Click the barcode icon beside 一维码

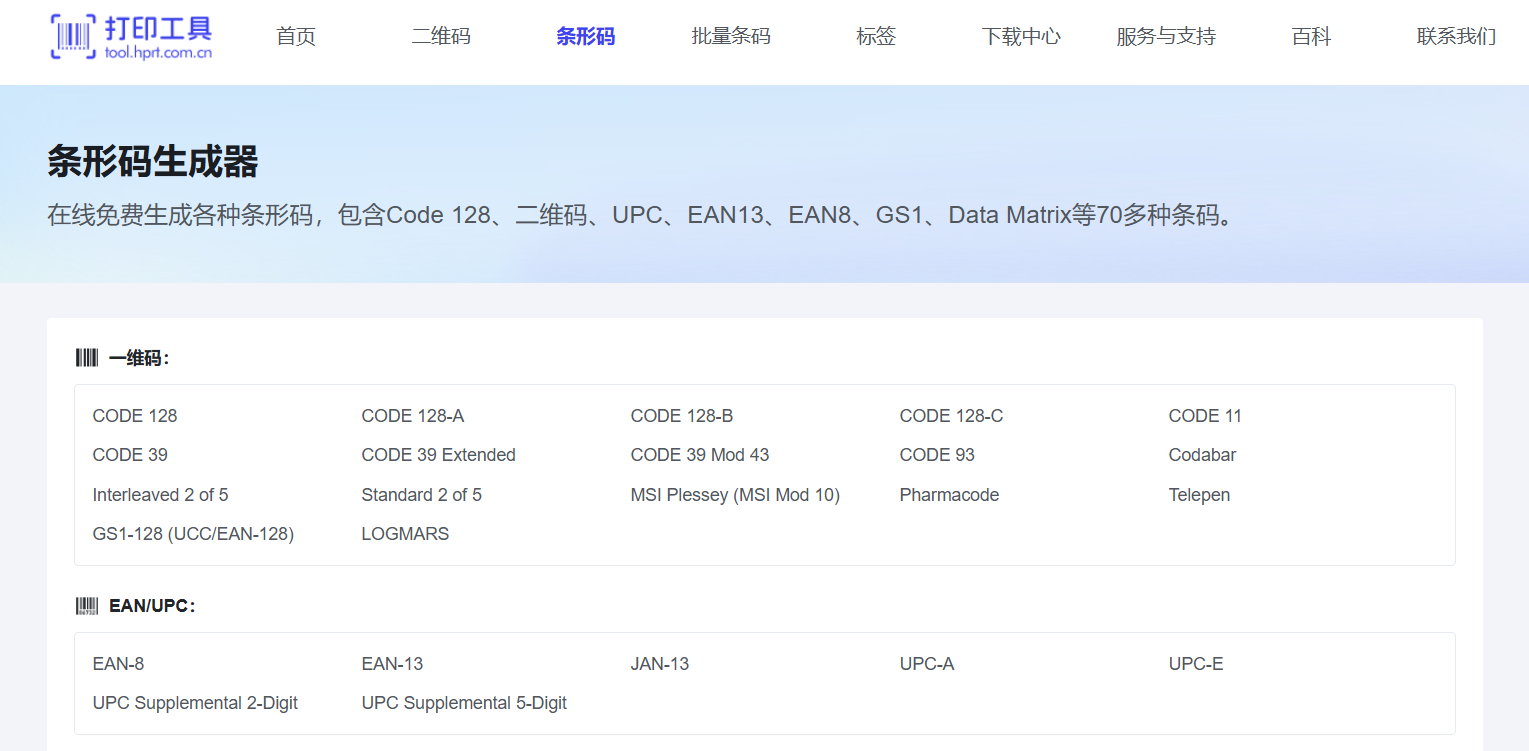[87, 358]
